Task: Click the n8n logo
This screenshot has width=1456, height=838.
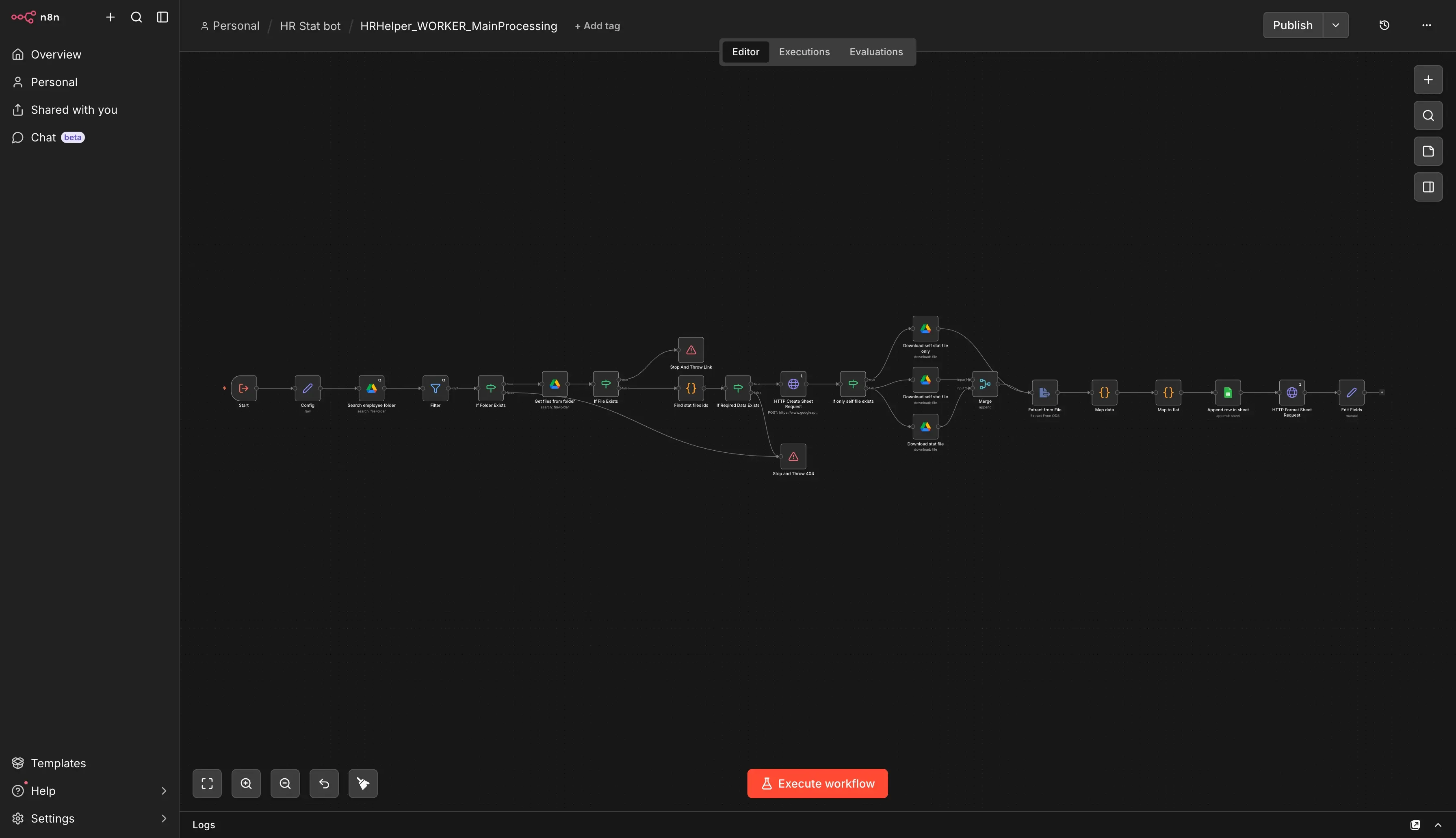Action: pyautogui.click(x=35, y=17)
